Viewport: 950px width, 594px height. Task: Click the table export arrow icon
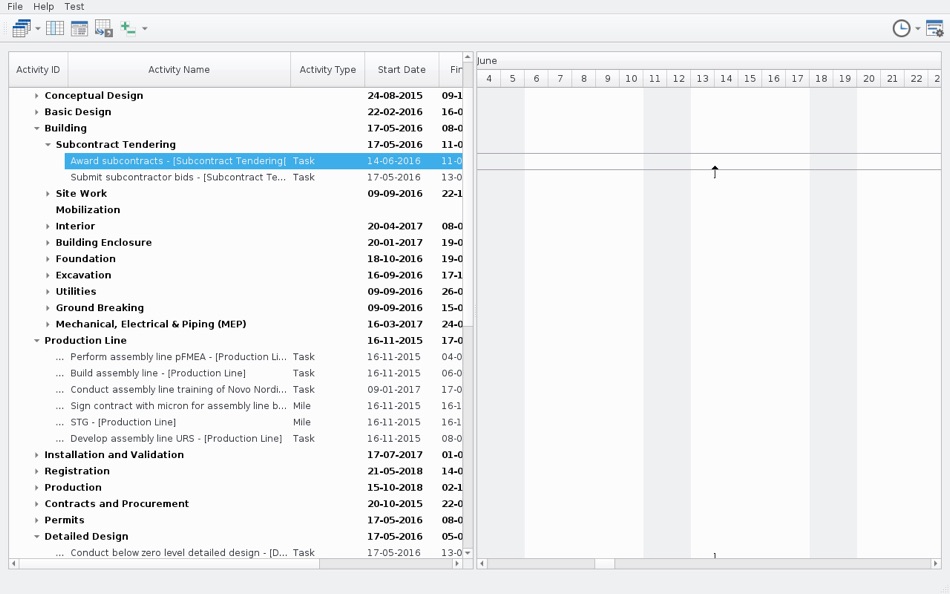point(104,28)
